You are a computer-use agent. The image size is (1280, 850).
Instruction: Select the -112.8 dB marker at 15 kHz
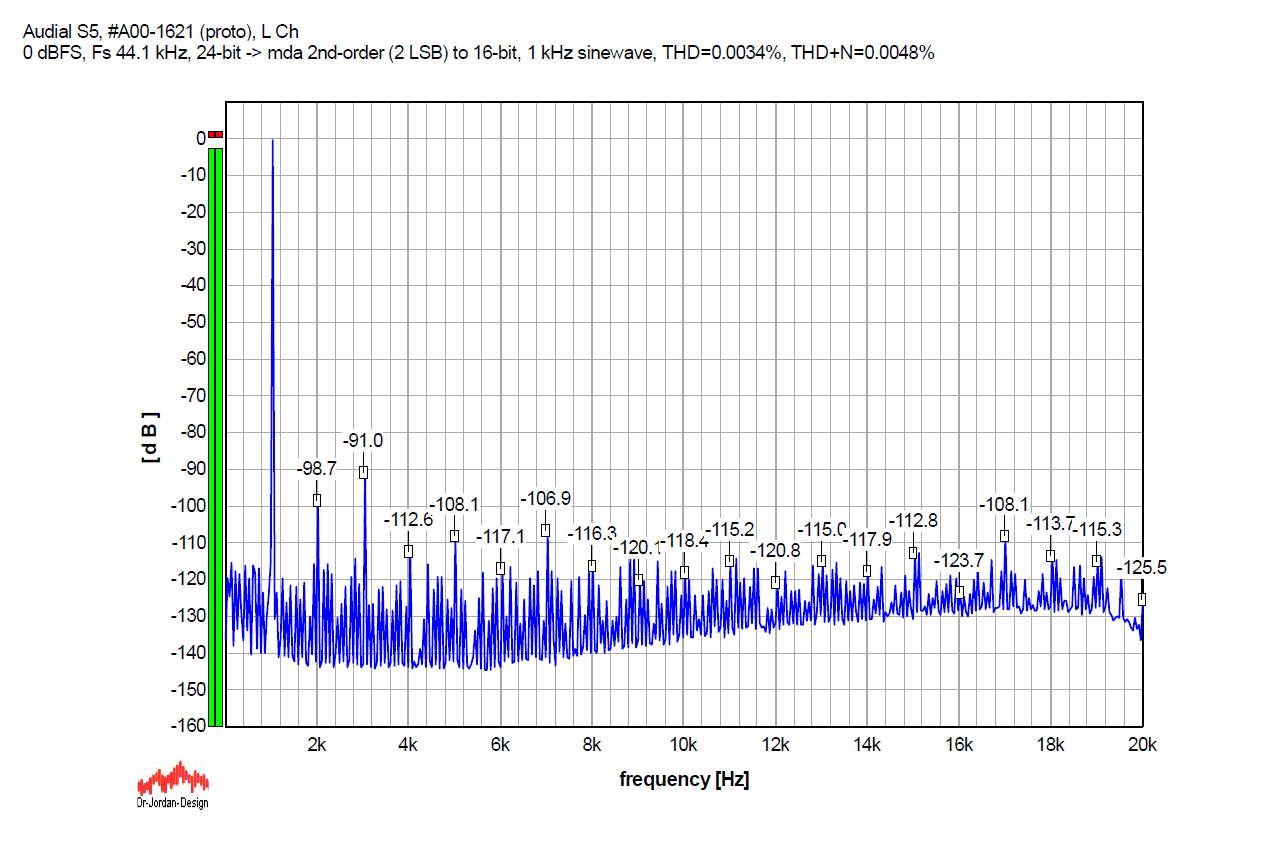coord(913,553)
